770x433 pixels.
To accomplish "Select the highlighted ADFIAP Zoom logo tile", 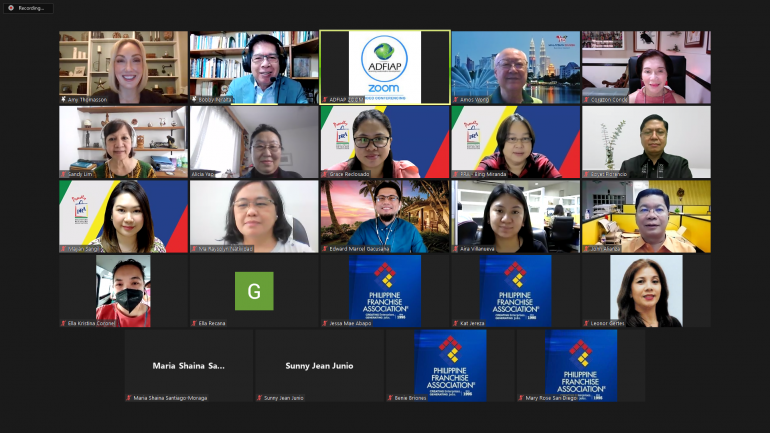I will pyautogui.click(x=385, y=67).
